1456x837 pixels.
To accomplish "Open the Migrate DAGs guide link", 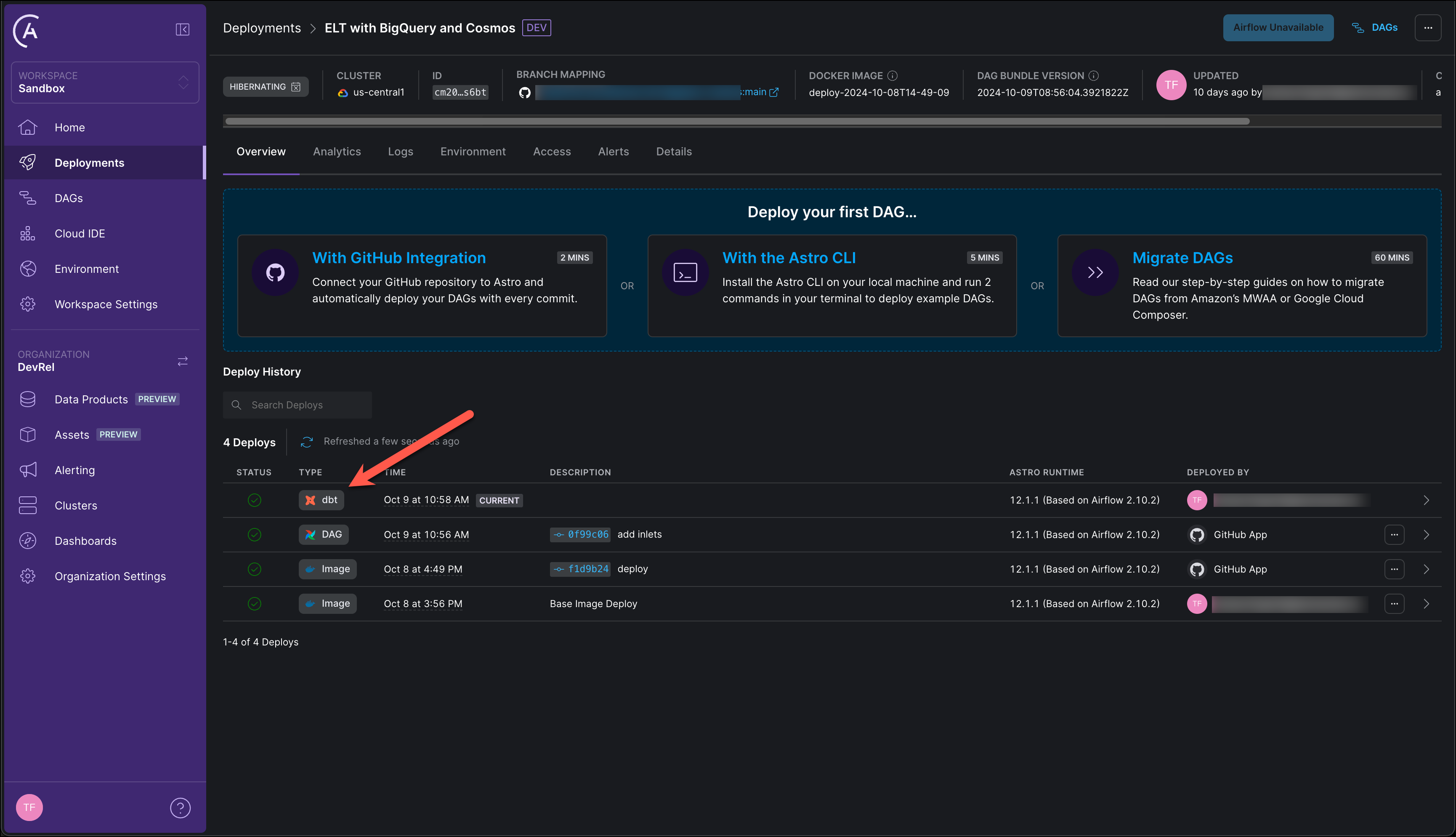I will (1182, 258).
